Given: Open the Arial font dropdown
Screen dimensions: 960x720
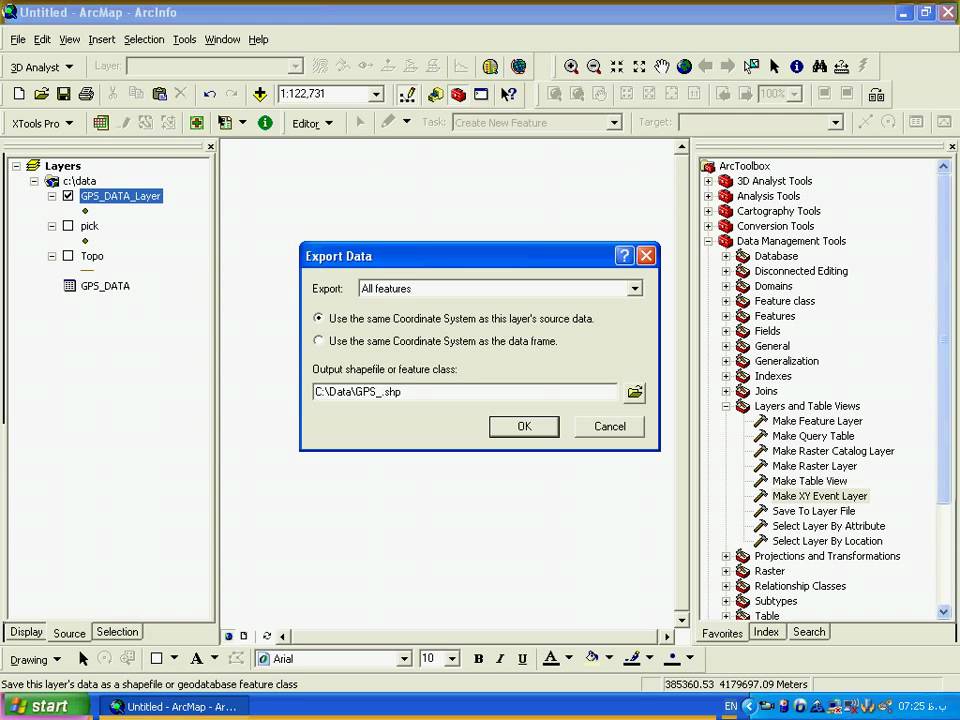Looking at the screenshot, I should pyautogui.click(x=404, y=659).
